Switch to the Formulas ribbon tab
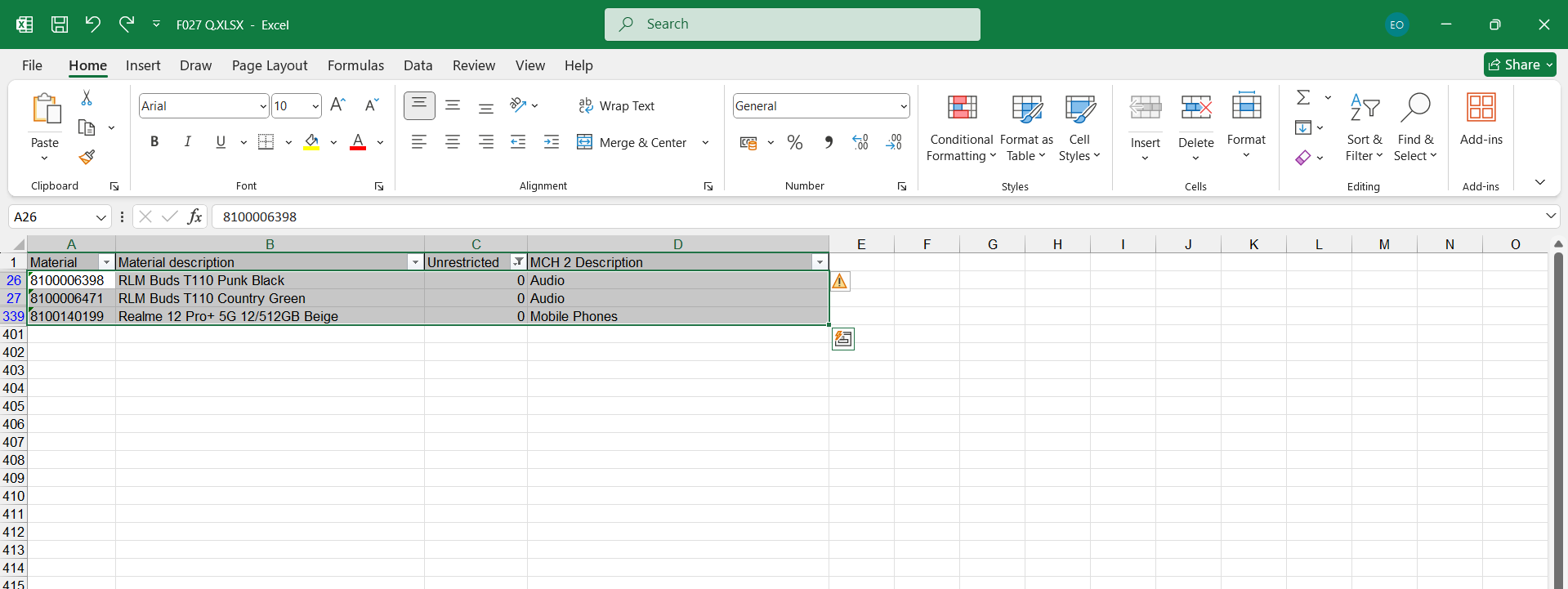This screenshot has width=1568, height=589. (x=355, y=65)
